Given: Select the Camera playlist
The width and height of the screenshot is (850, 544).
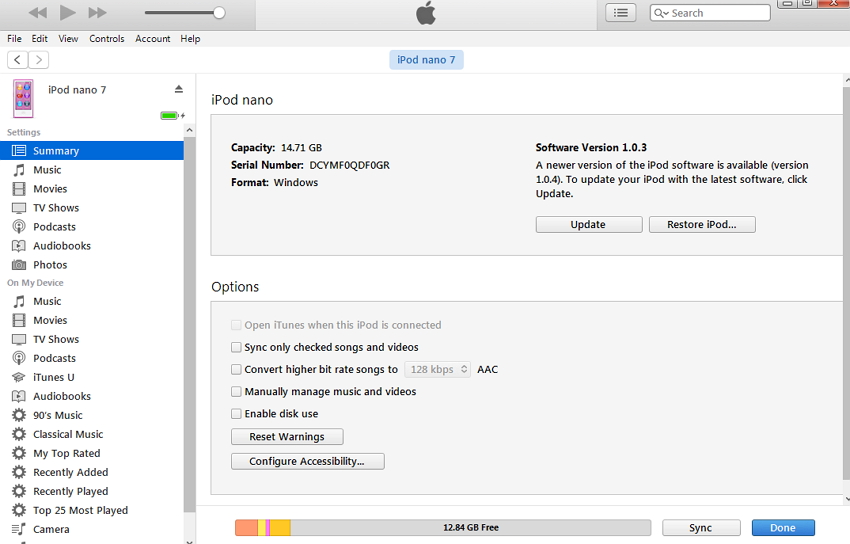Looking at the screenshot, I should [x=51, y=529].
